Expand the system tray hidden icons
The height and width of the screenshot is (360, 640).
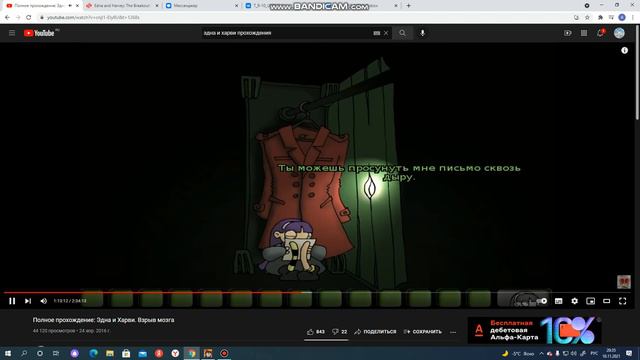tap(541, 353)
